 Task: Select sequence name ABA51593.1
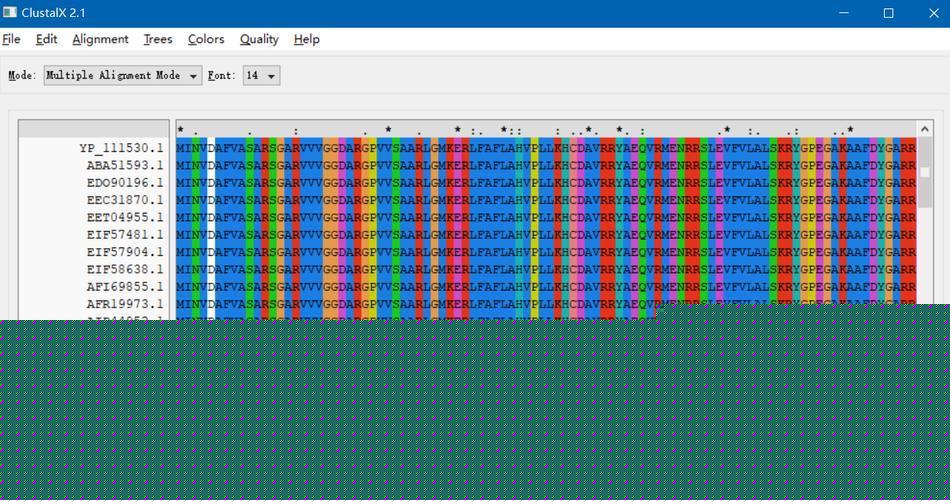point(125,165)
